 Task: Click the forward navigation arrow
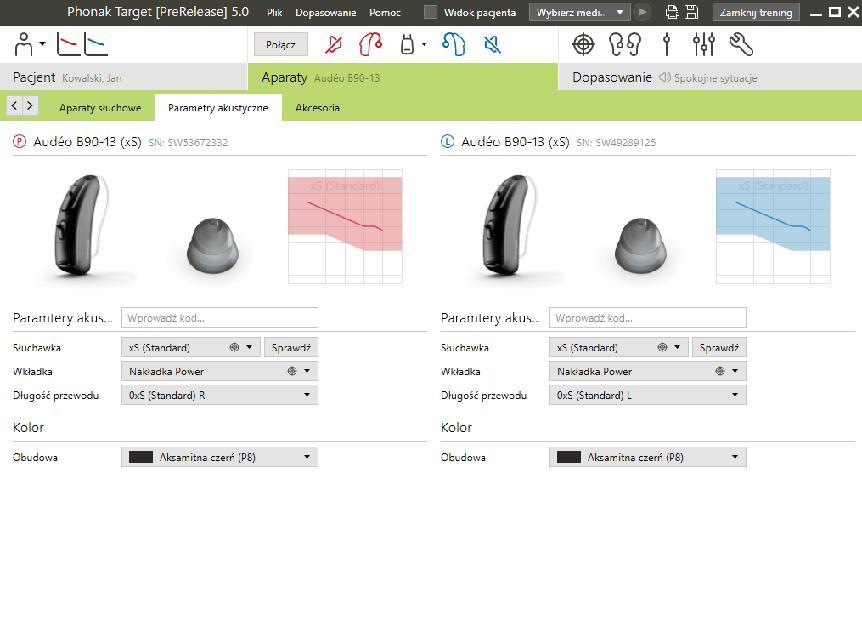pyautogui.click(x=30, y=105)
